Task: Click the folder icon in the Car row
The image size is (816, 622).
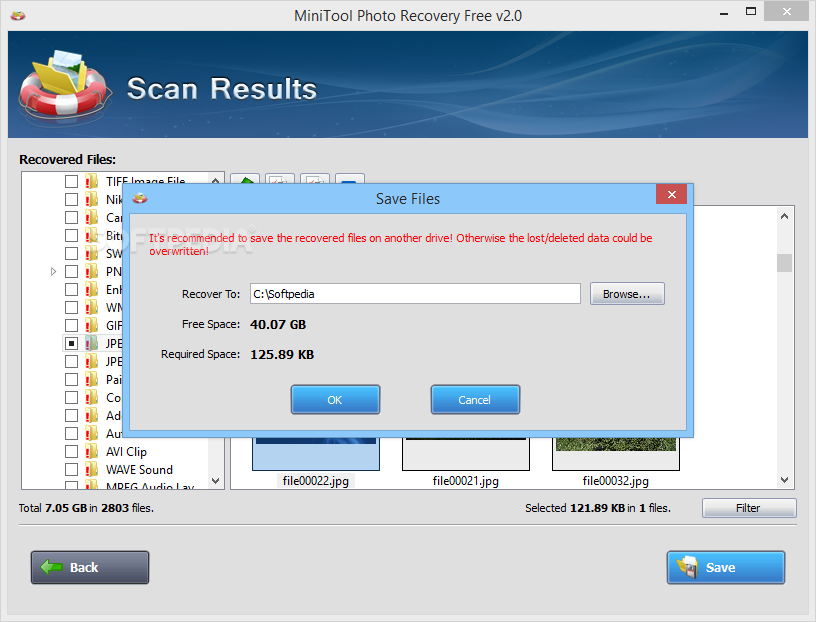Action: pyautogui.click(x=92, y=217)
